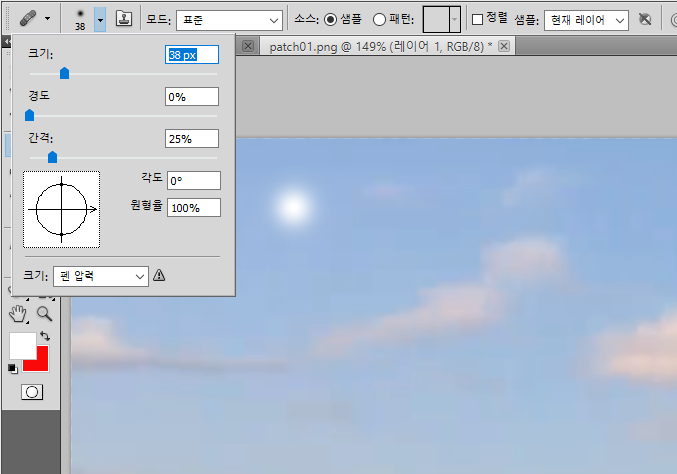Toggle Quick Mask mode icon
This screenshot has width=677, height=474.
tap(32, 392)
